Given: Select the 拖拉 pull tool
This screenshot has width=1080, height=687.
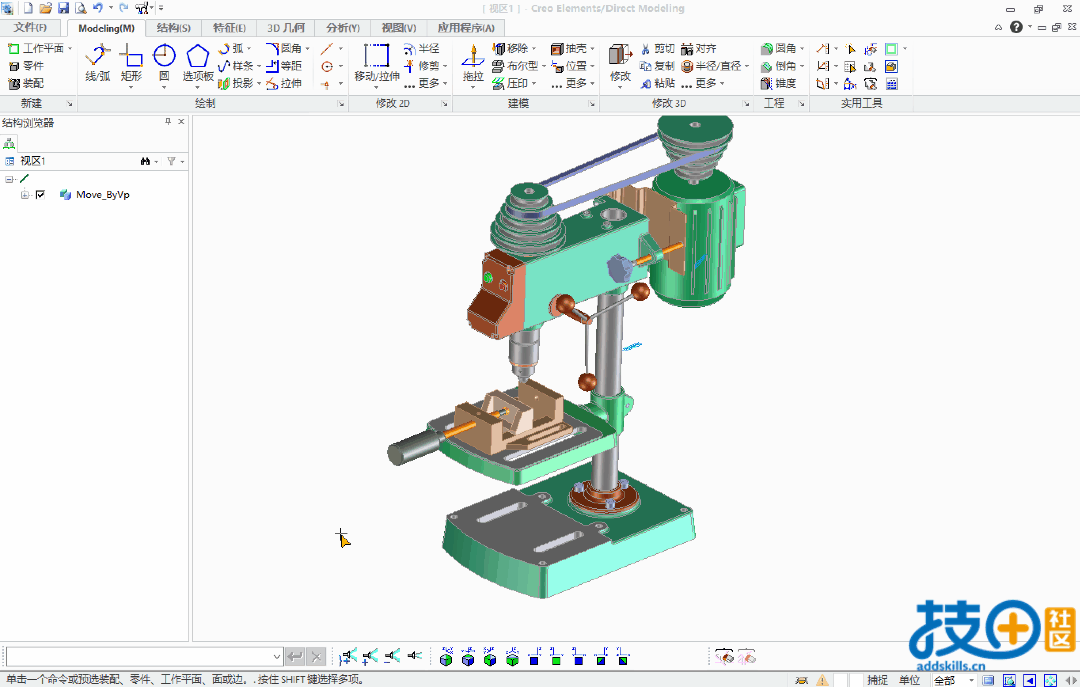Looking at the screenshot, I should click(472, 63).
